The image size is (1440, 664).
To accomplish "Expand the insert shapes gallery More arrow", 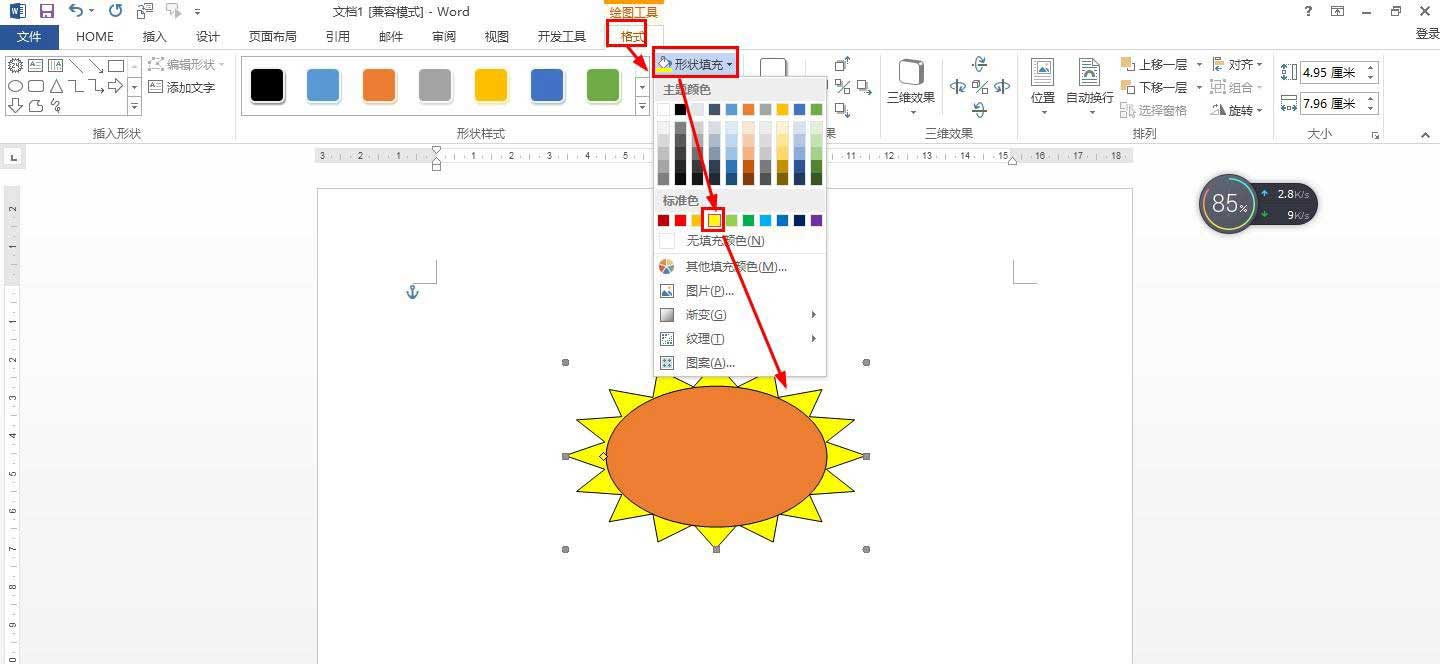I will (x=134, y=106).
